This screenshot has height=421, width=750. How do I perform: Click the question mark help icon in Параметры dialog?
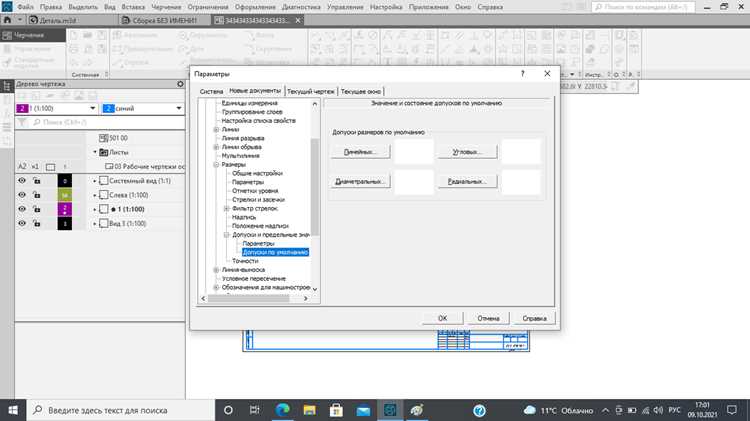522,74
